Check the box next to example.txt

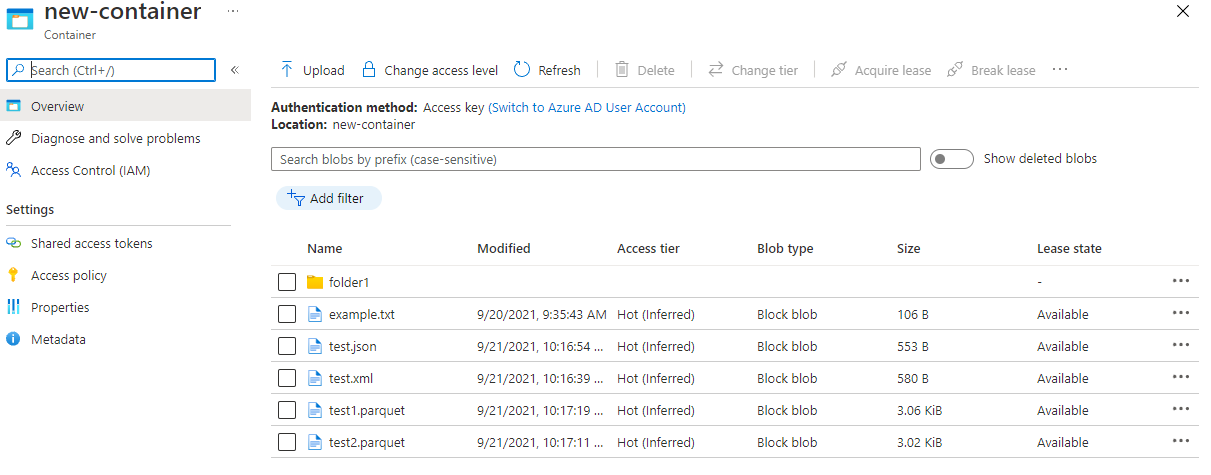[x=287, y=314]
